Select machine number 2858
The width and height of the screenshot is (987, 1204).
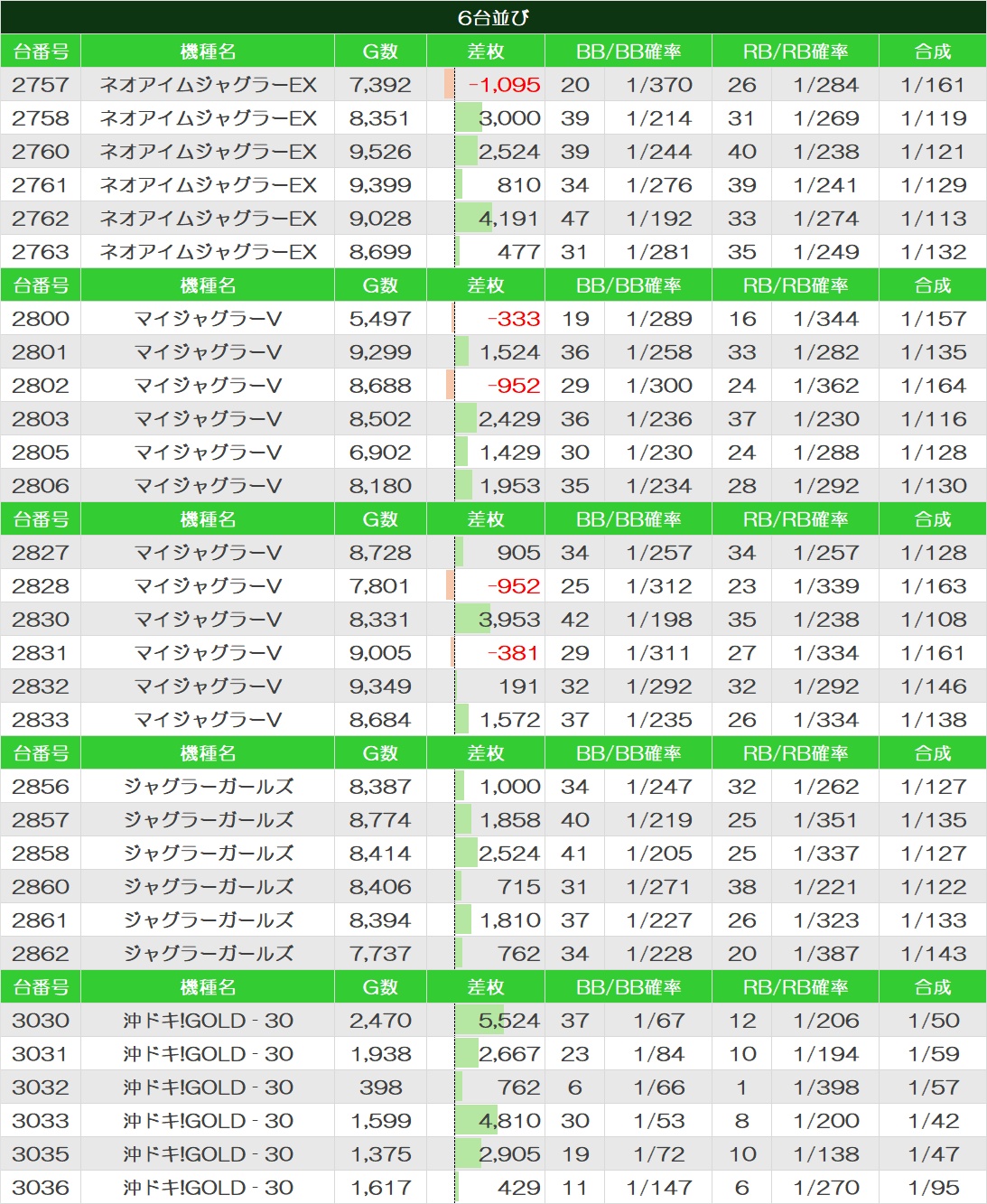41,854
